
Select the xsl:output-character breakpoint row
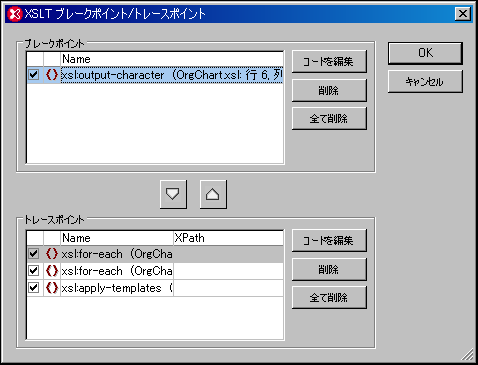155,74
